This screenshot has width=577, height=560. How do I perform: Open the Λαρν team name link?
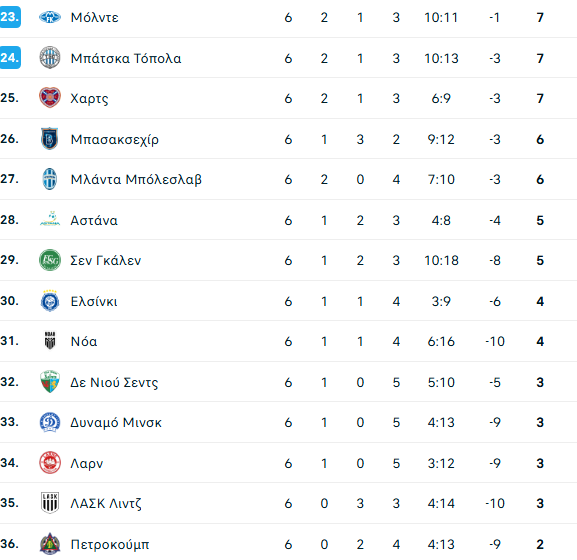(86, 464)
